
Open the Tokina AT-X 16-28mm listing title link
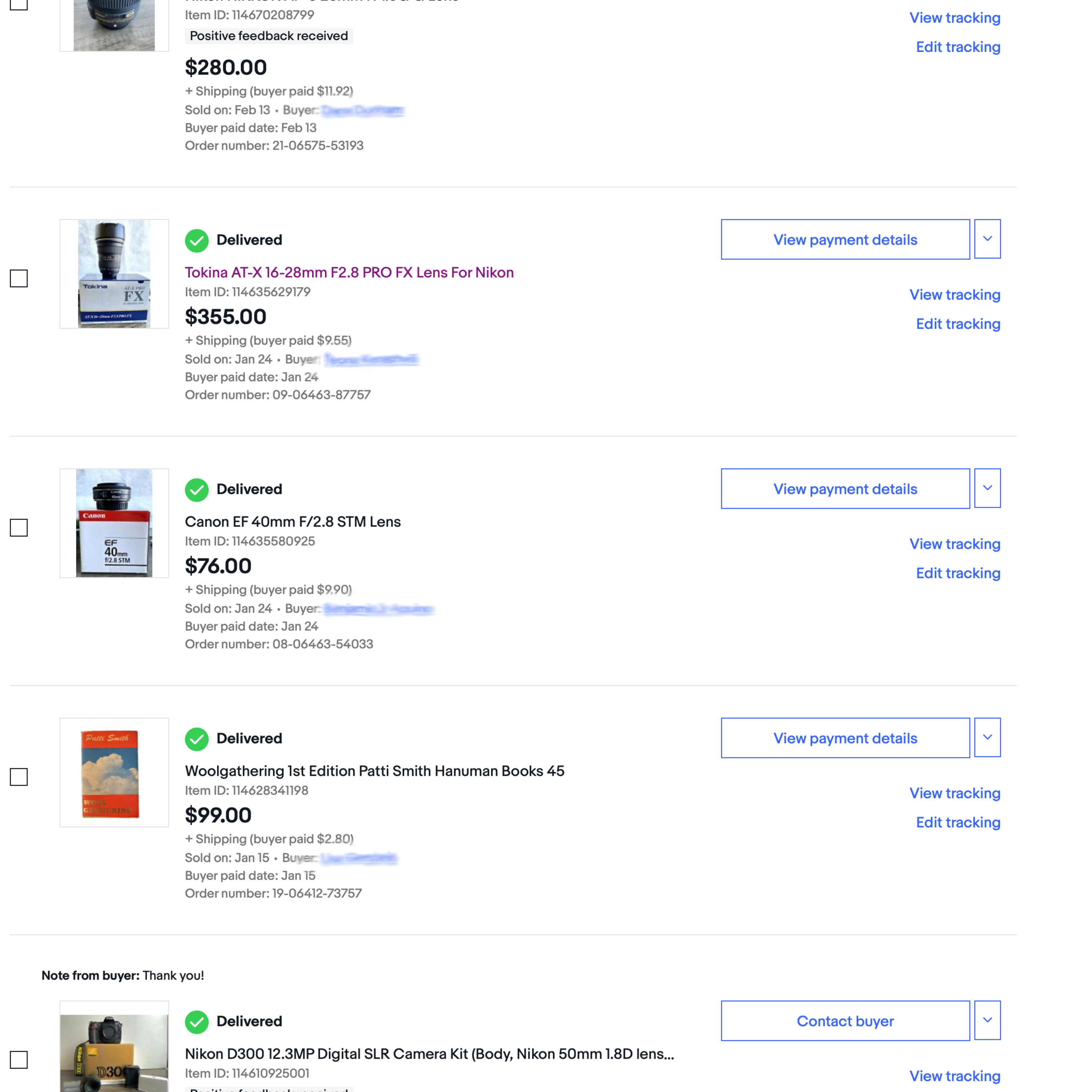coord(349,272)
